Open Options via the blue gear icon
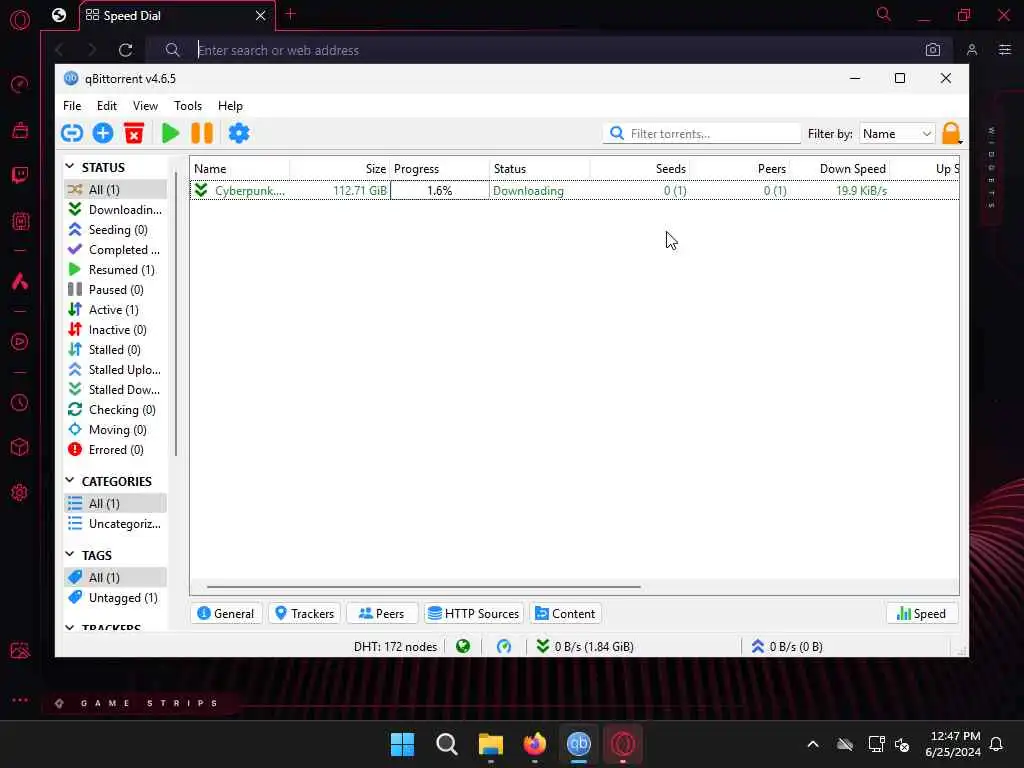 (239, 133)
